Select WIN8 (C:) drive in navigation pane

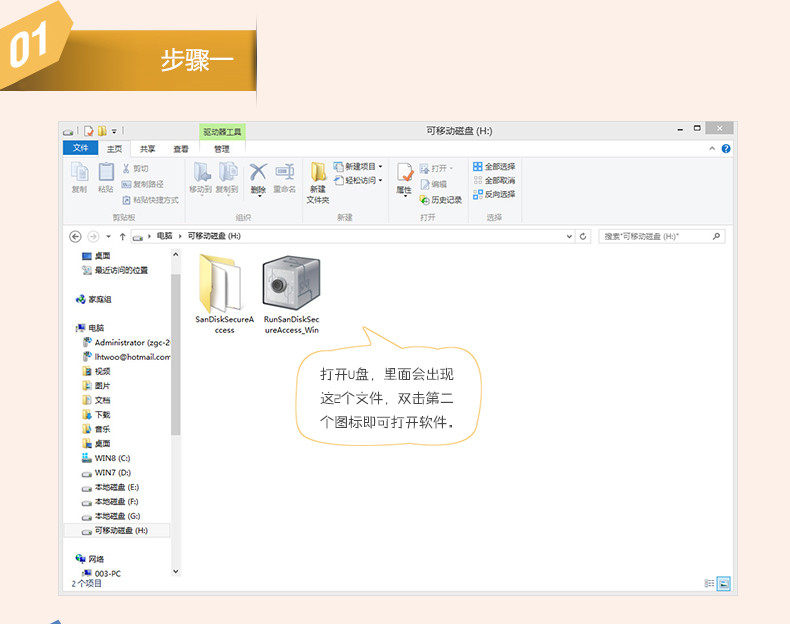(x=106, y=458)
